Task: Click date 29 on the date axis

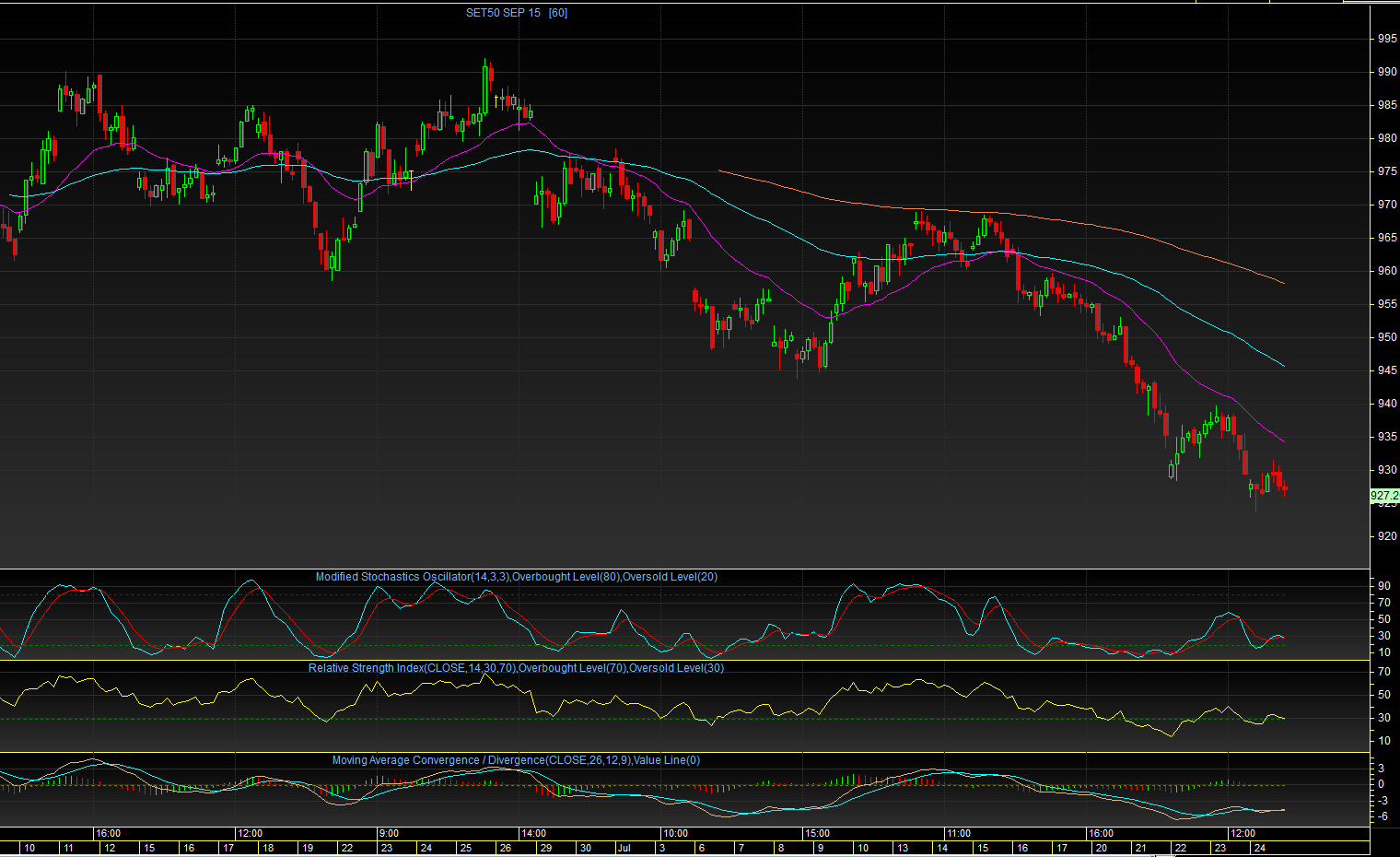Action: point(545,848)
